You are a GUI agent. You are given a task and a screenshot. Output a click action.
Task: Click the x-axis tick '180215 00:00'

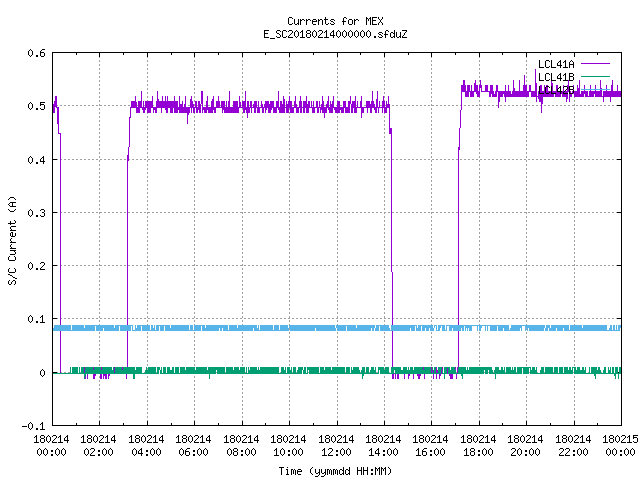620,446
